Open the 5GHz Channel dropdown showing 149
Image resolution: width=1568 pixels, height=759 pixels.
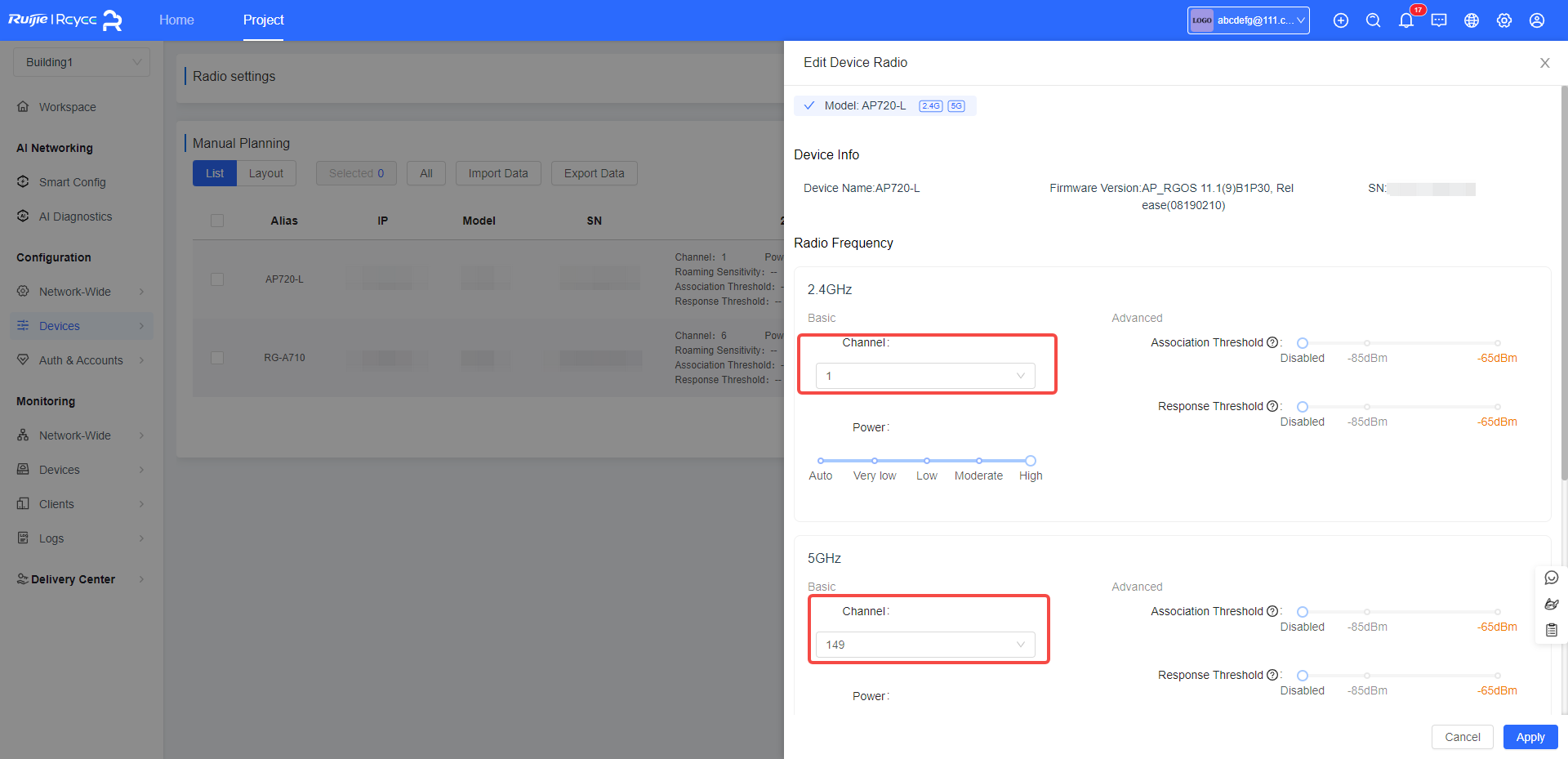pyautogui.click(x=924, y=645)
